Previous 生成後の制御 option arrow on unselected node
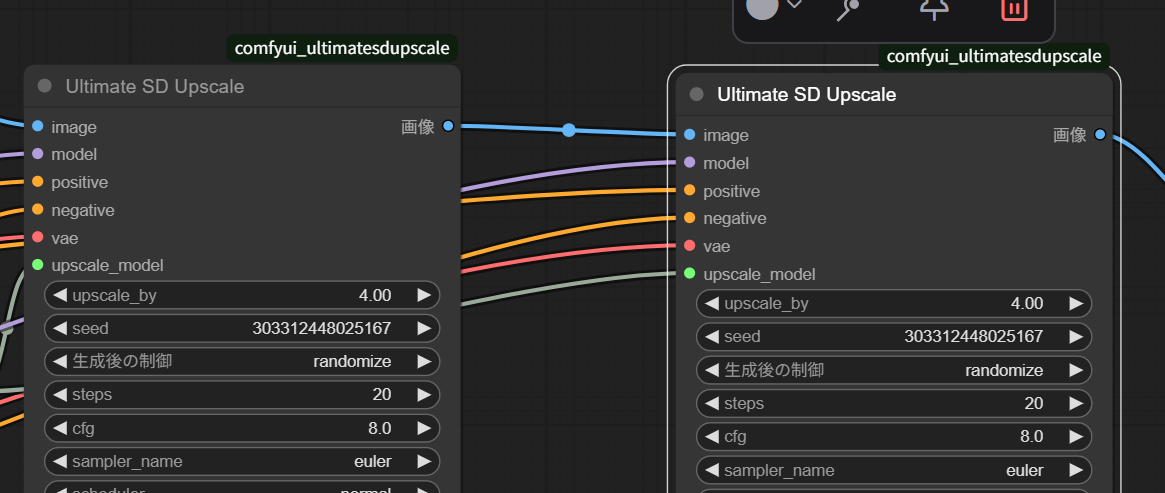Image resolution: width=1165 pixels, height=493 pixels. [60, 361]
